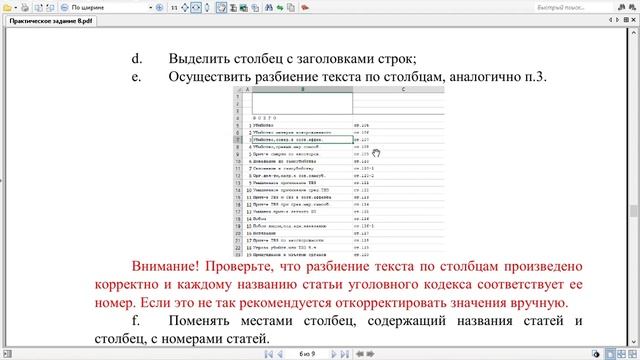The height and width of the screenshot is (360, 640).
Task: Click the page number field '6 из 9'
Action: [307, 354]
